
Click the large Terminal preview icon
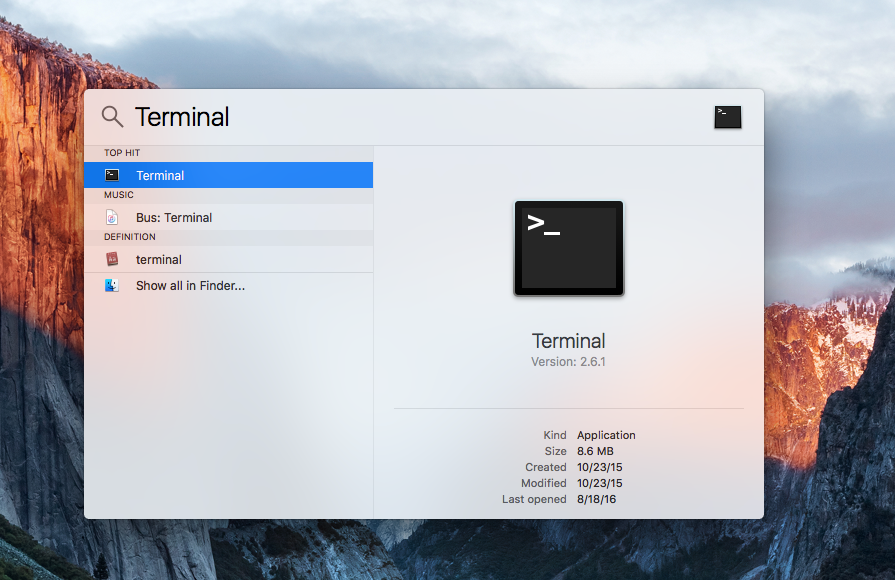[569, 248]
